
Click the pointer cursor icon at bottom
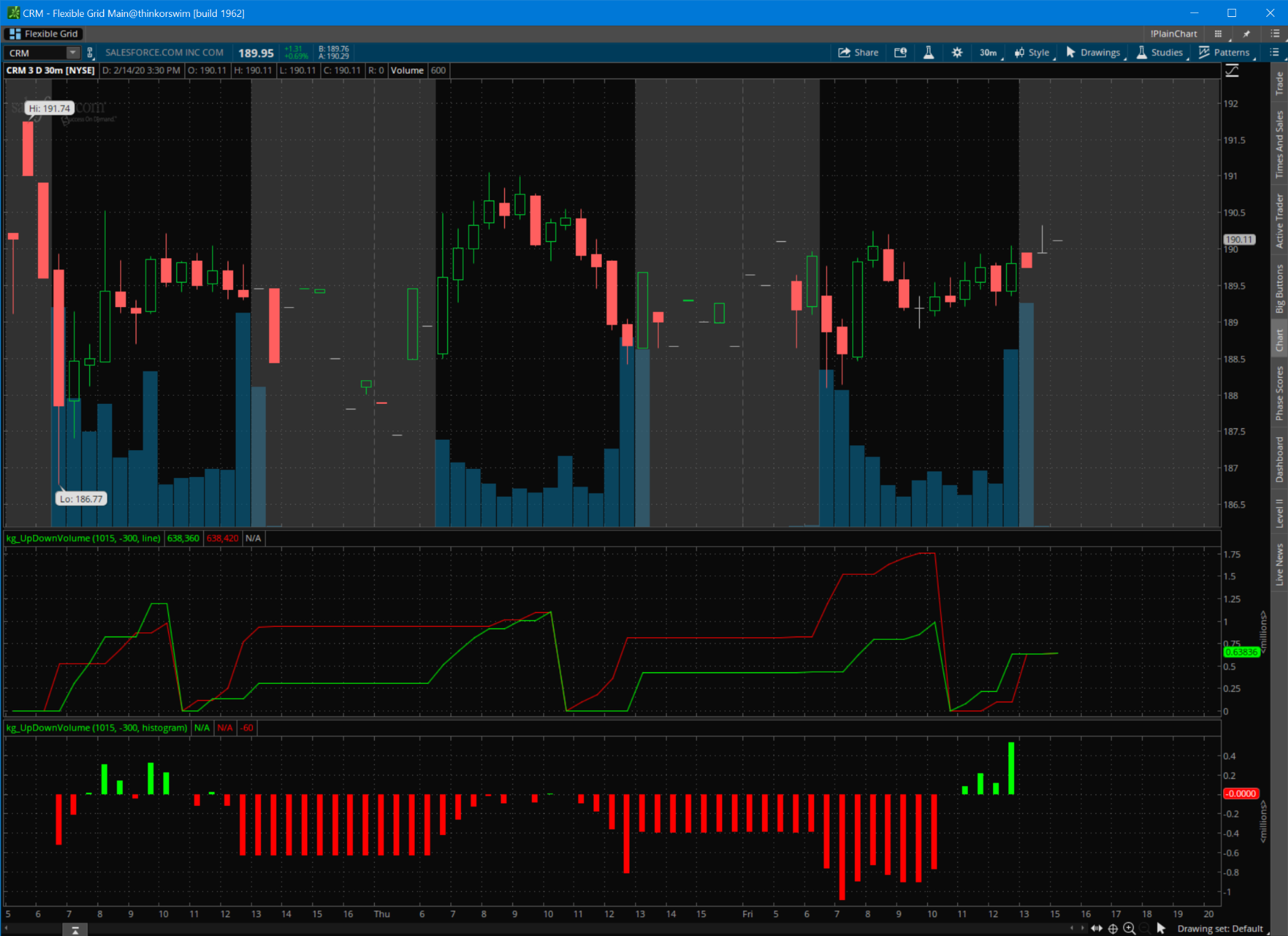pos(1161,929)
